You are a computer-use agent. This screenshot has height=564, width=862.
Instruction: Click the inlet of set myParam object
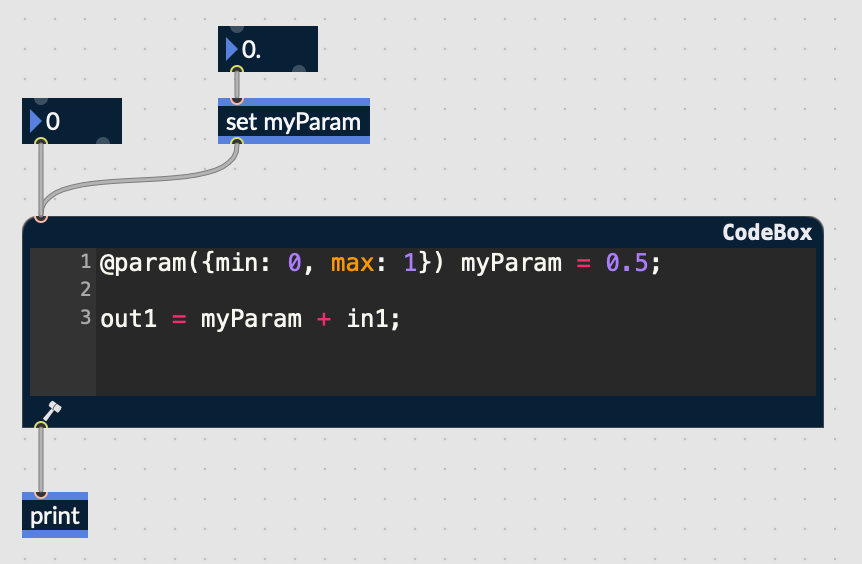(x=237, y=100)
